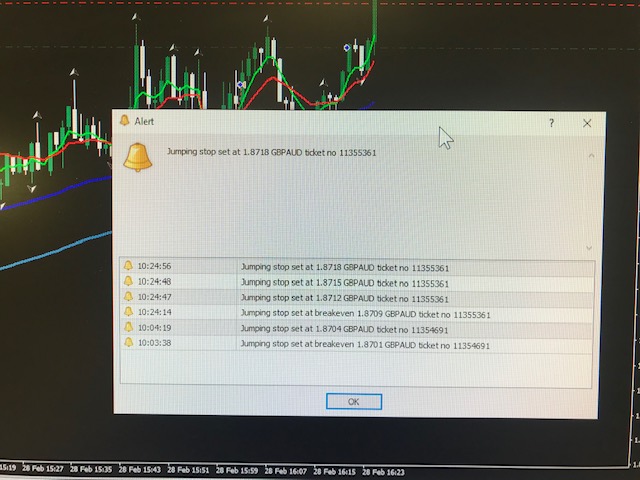The height and width of the screenshot is (480, 640).
Task: Click bell icon in the 10:24:47 row
Action: pyautogui.click(x=128, y=296)
